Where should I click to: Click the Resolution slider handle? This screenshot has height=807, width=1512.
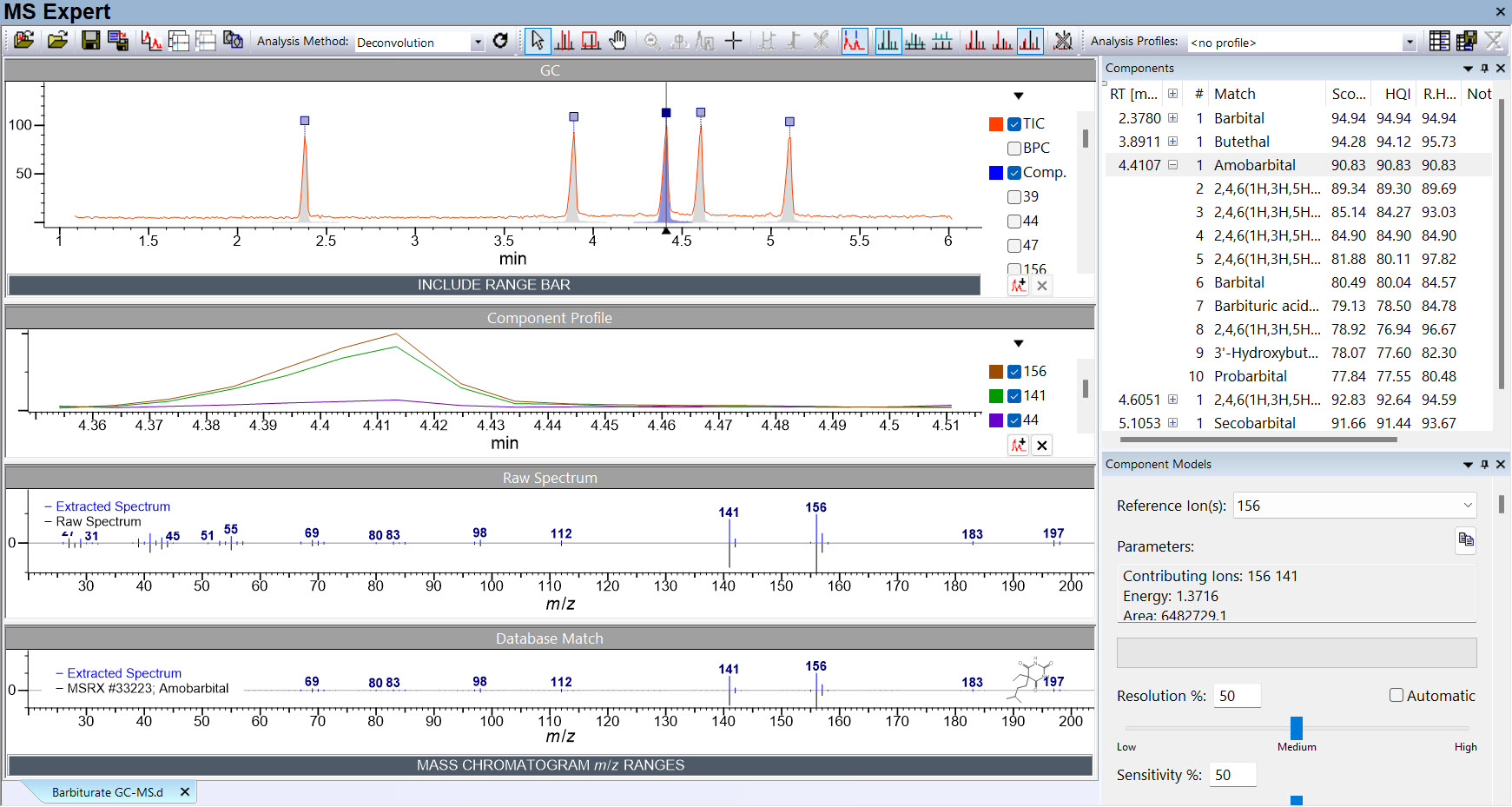point(1297,728)
